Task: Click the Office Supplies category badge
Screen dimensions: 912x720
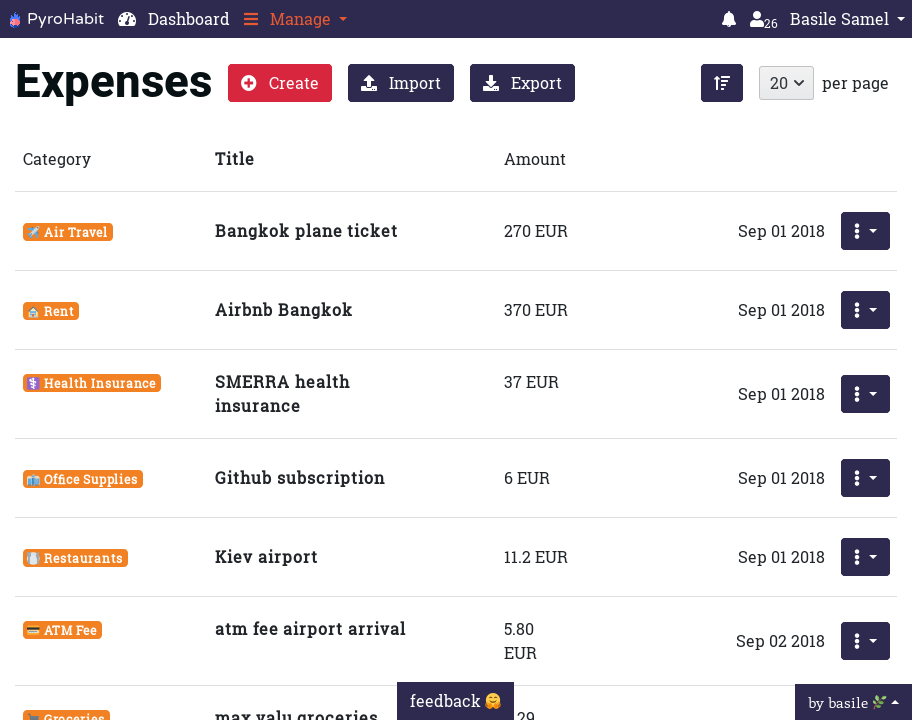Action: point(83,479)
